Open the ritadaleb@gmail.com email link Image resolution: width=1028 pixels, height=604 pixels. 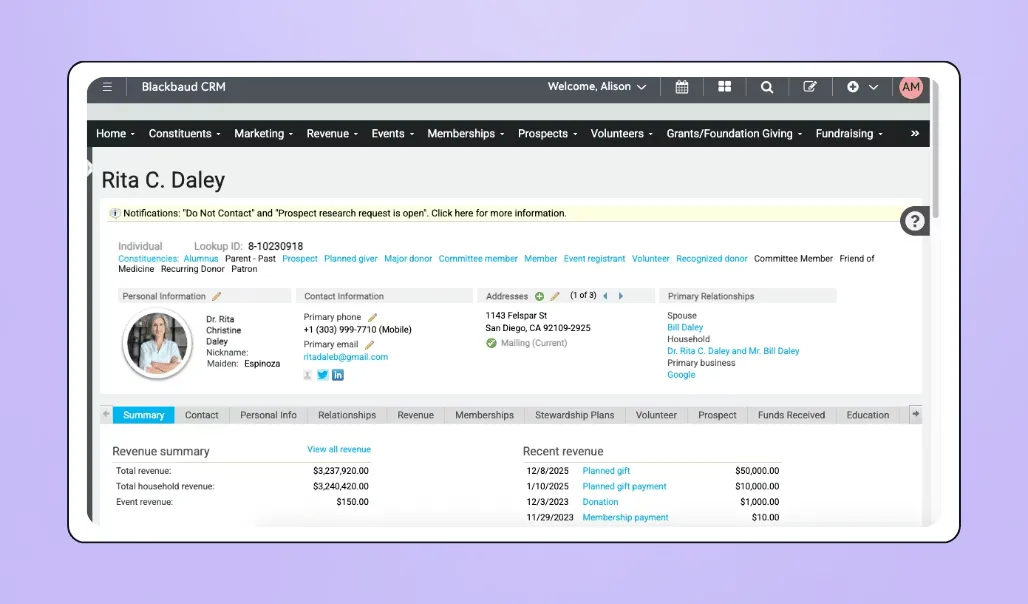tap(346, 357)
